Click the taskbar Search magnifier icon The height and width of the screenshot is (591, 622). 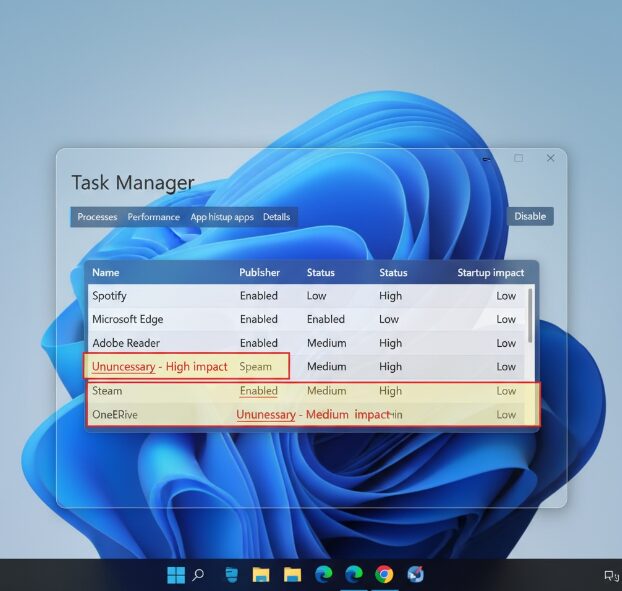[198, 574]
